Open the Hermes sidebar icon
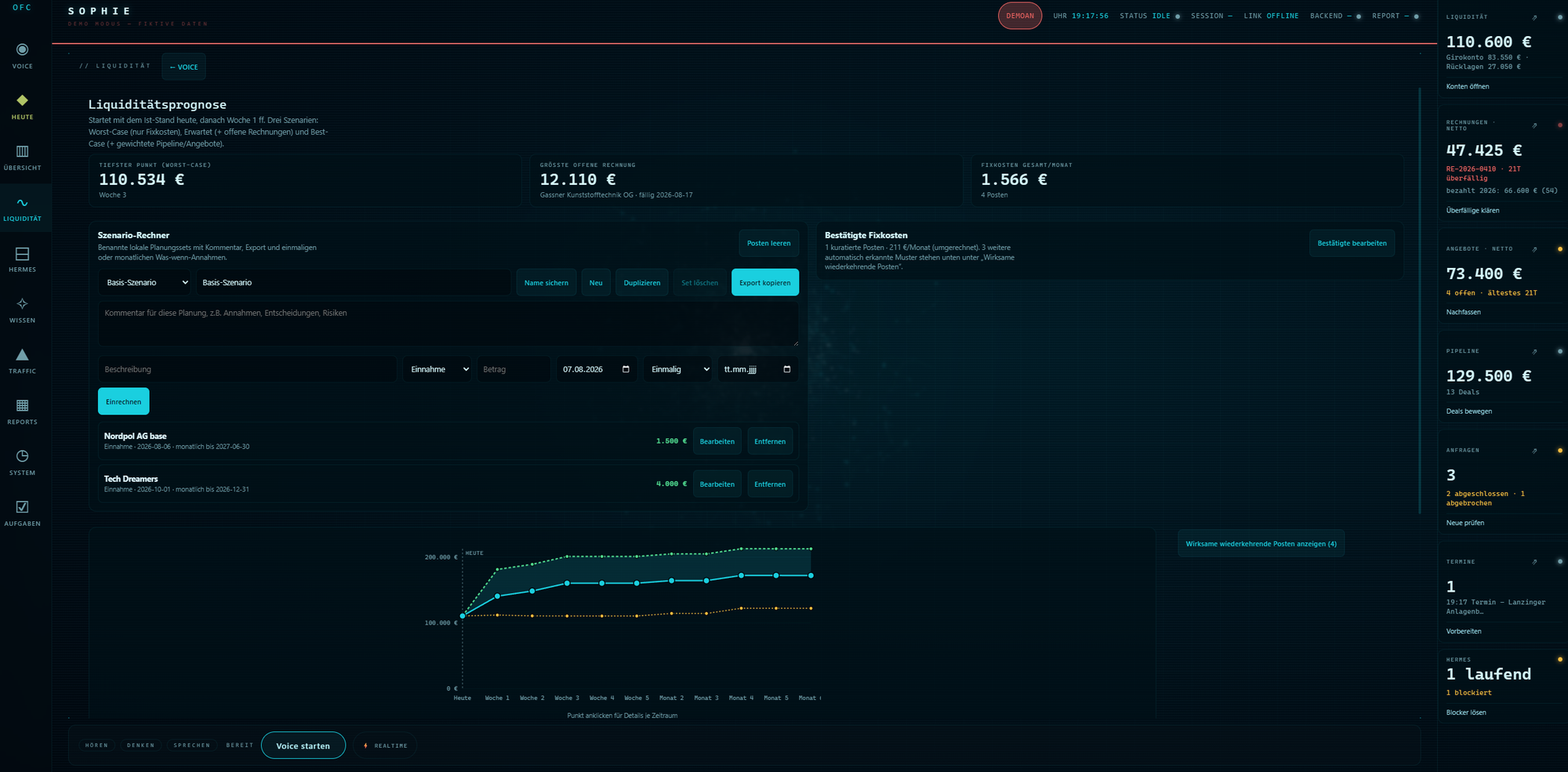 pos(23,254)
